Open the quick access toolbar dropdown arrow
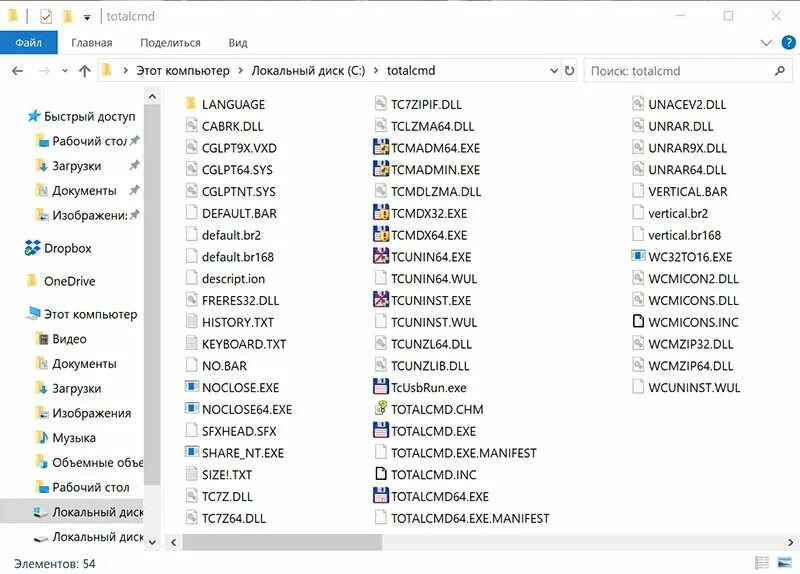 coord(87,17)
